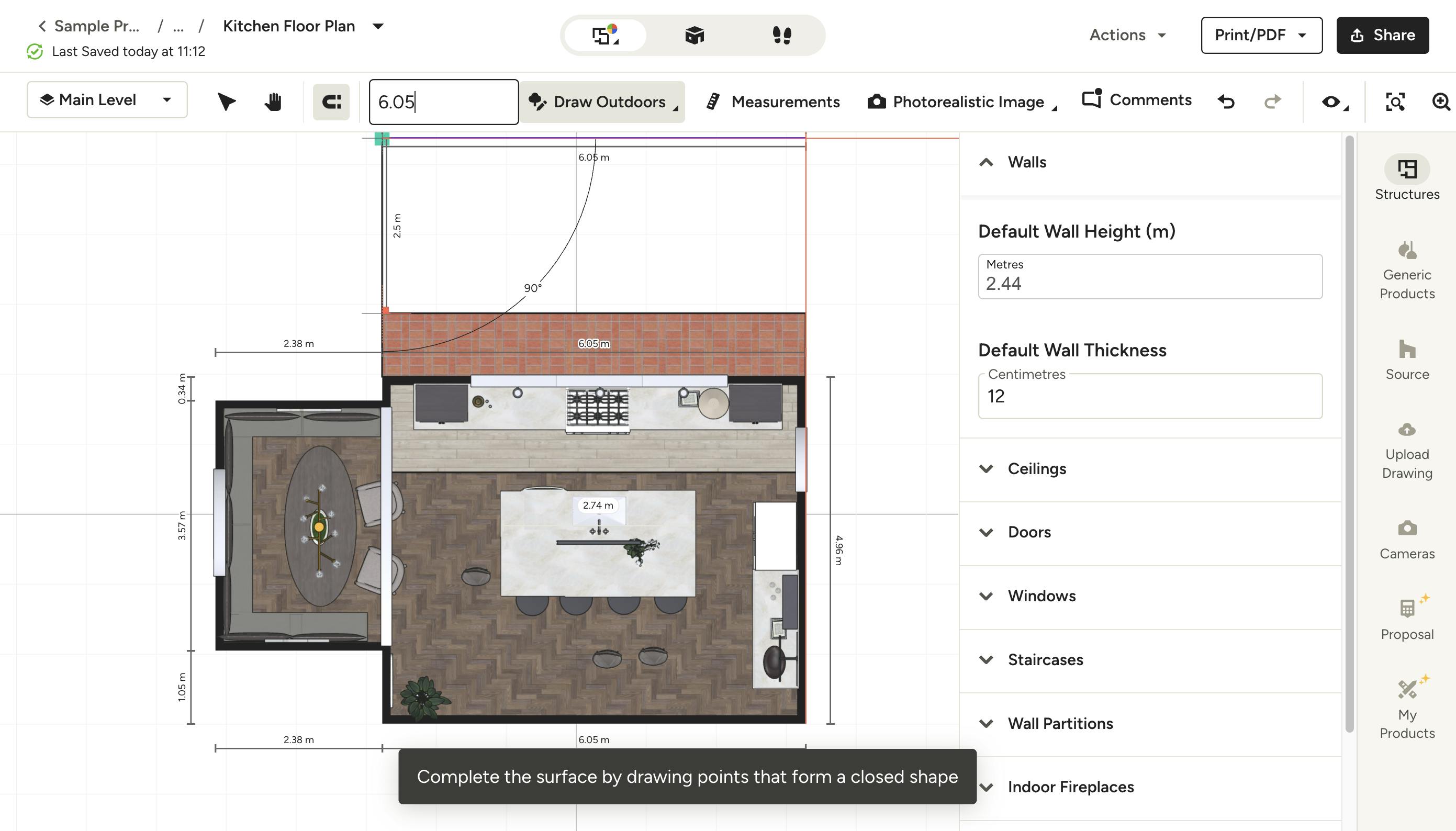Select the Pan (hand) tool
This screenshot has width=1456, height=831.
(x=272, y=101)
